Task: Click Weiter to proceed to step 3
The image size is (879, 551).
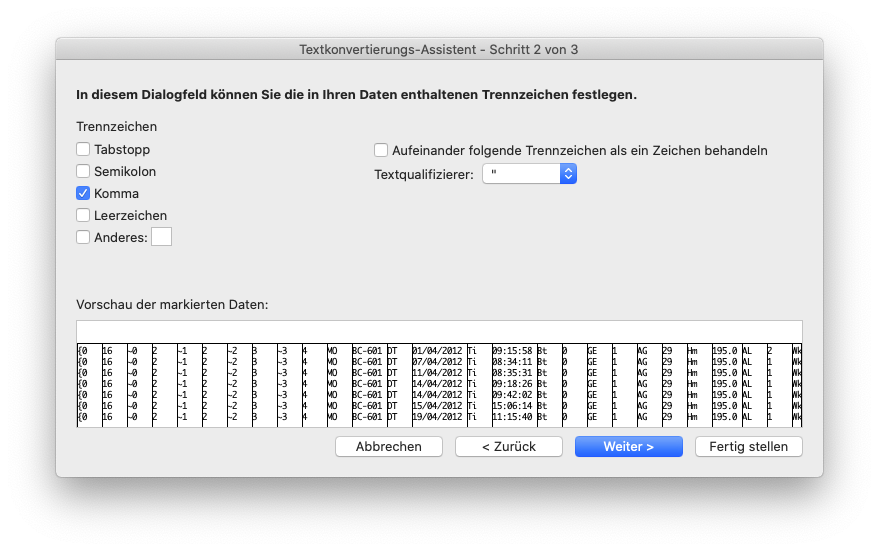Action: (628, 446)
